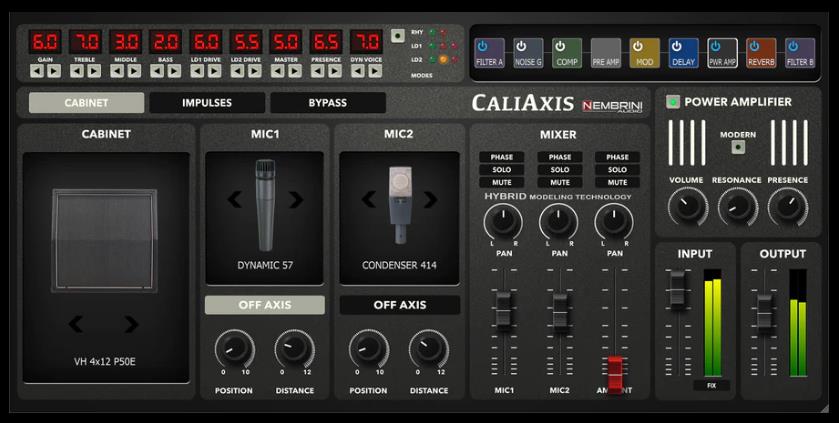Decrease Gain with left arrow
The width and height of the screenshot is (839, 423).
(x=36, y=71)
